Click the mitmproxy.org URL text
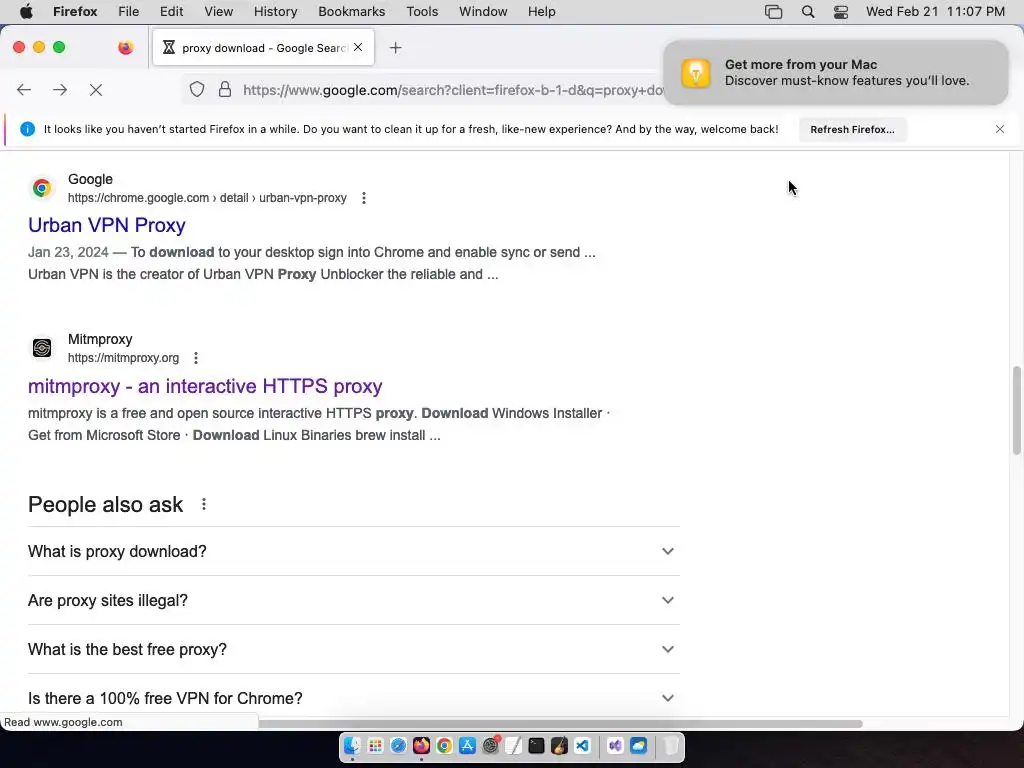The image size is (1024, 768). pos(123,358)
